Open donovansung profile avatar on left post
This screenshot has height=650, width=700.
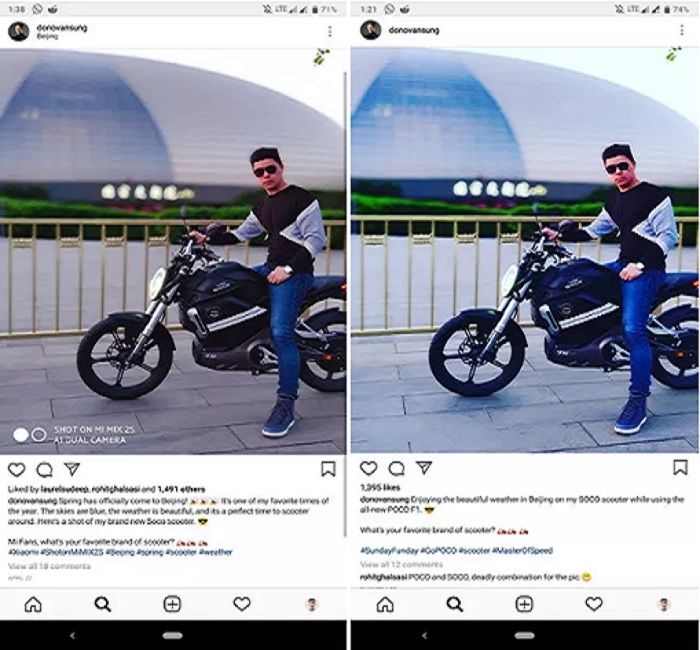(x=19, y=31)
